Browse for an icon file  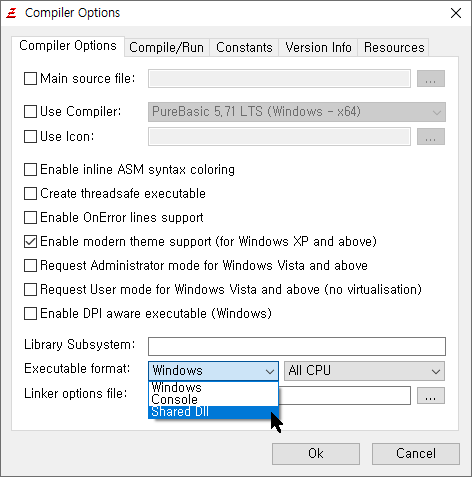point(431,137)
